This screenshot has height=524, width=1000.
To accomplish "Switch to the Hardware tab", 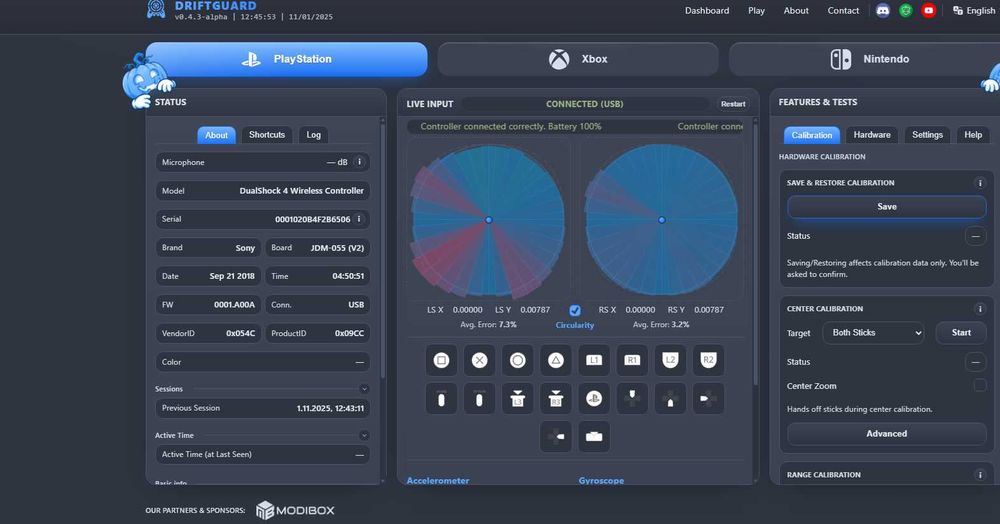I will (x=872, y=135).
